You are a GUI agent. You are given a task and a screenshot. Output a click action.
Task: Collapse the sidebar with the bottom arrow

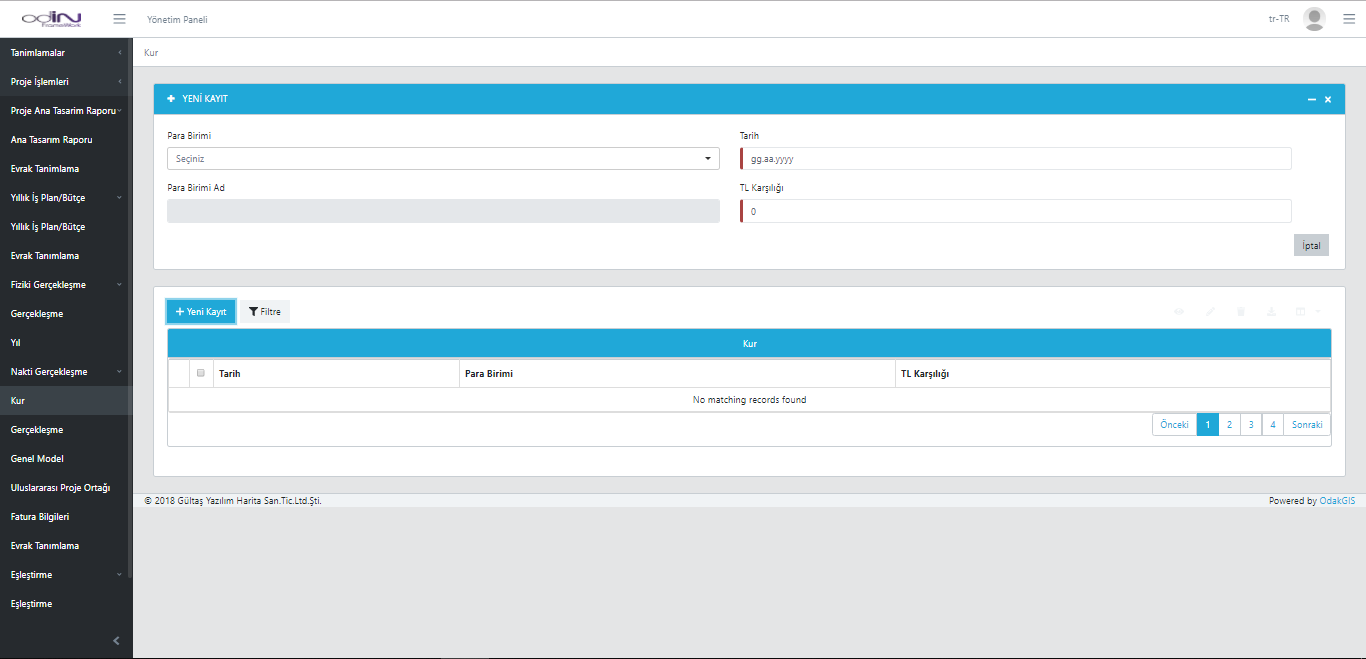point(116,641)
